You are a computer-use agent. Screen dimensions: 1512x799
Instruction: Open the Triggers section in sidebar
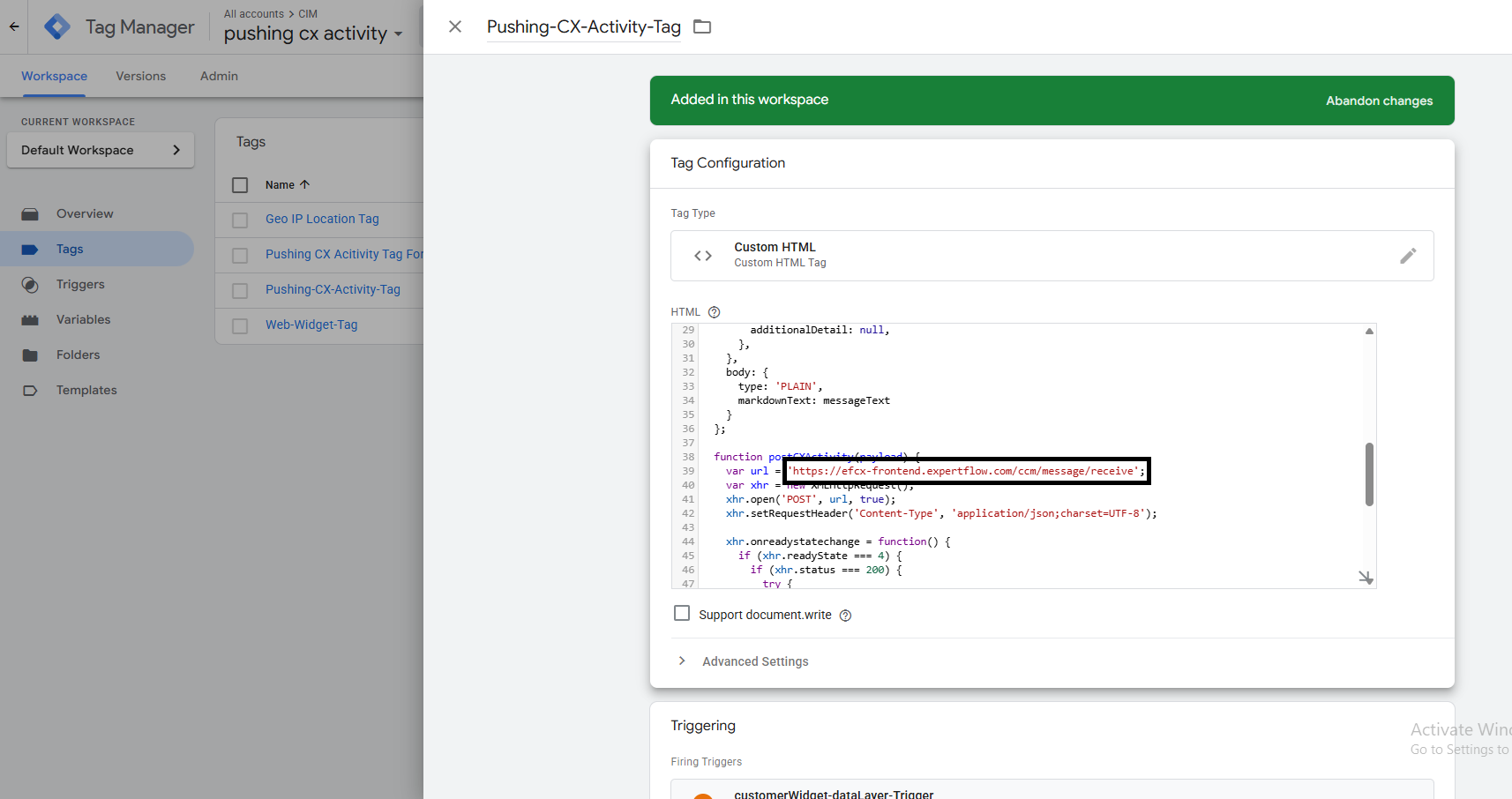80,284
